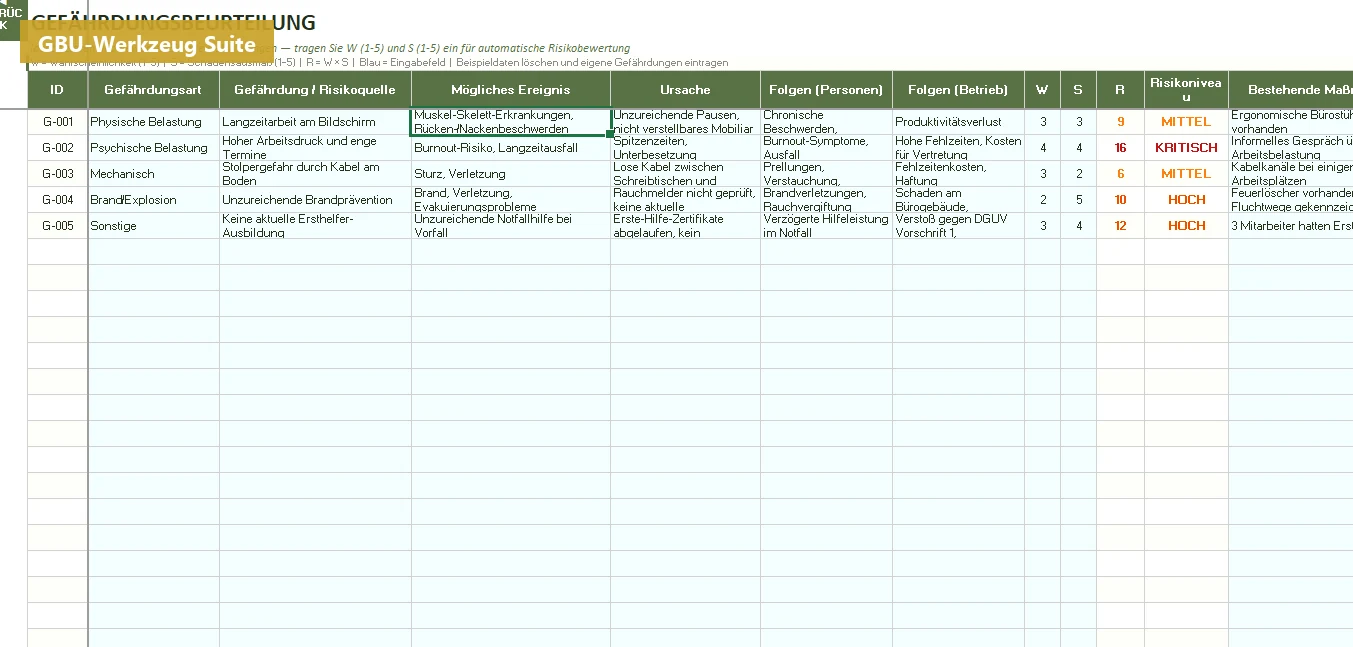The height and width of the screenshot is (647, 1353).
Task: Select the R value 16 cell
Action: [x=1120, y=148]
